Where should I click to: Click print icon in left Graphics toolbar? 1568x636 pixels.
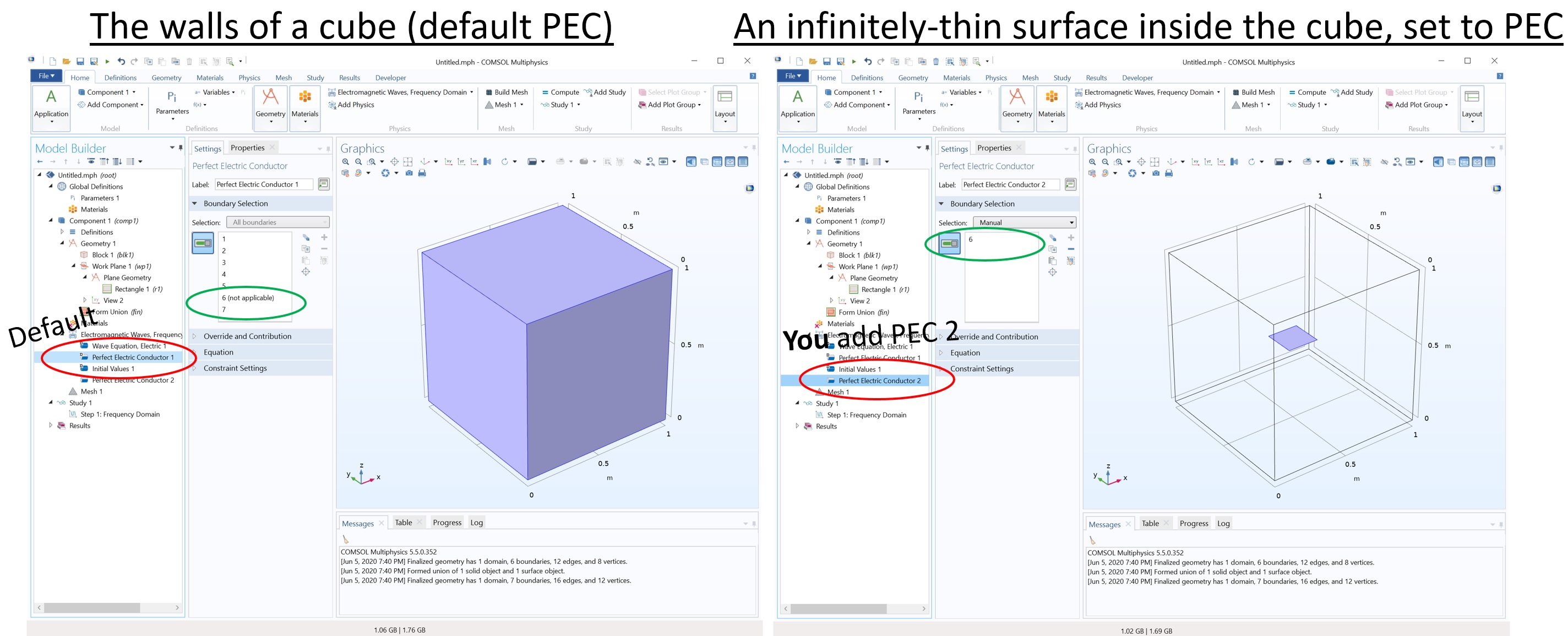click(x=422, y=173)
